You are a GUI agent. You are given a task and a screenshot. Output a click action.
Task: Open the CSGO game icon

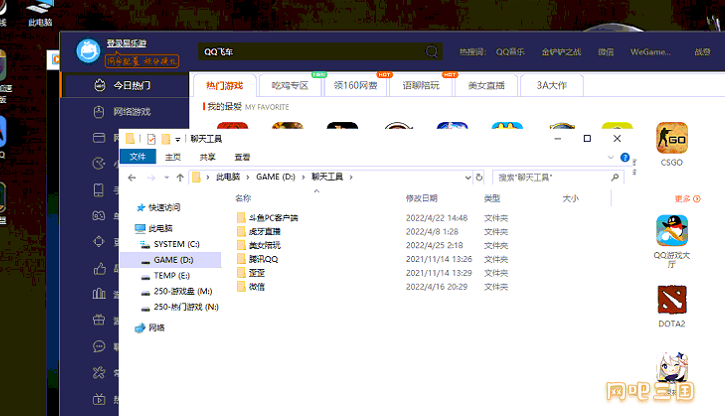pos(671,138)
